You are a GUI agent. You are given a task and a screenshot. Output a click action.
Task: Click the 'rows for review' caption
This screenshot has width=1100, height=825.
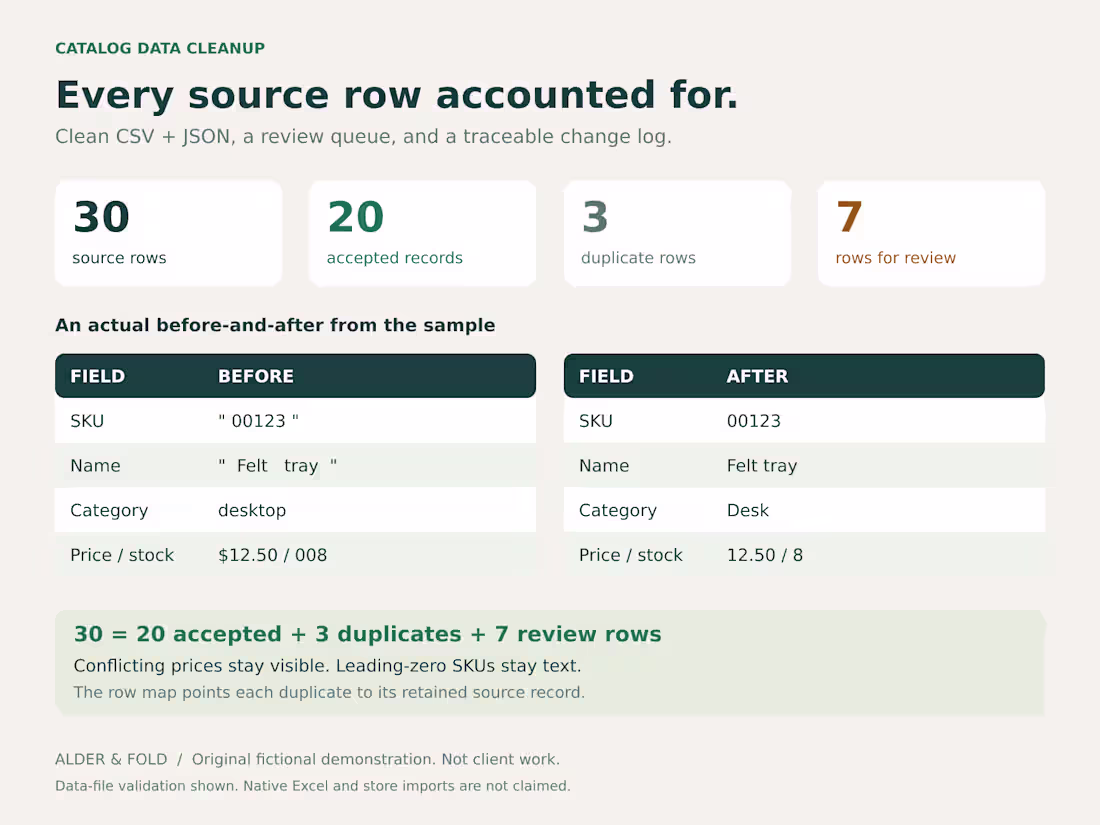click(x=895, y=257)
